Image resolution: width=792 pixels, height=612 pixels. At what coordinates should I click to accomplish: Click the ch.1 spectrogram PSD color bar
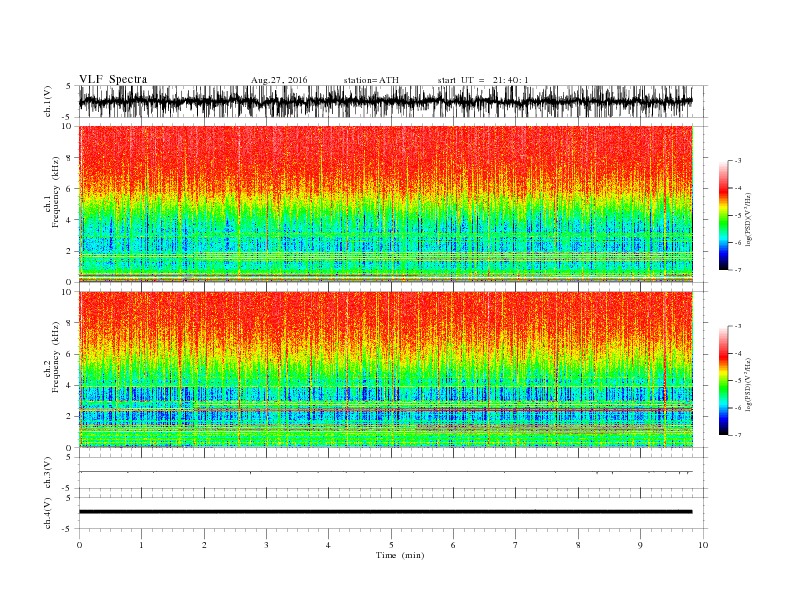click(723, 215)
